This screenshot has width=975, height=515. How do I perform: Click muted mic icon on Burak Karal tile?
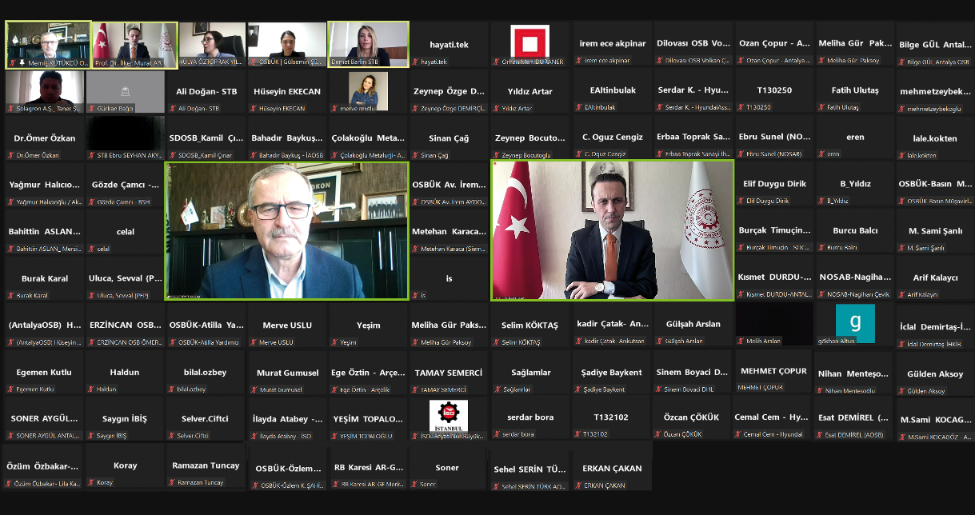point(11,295)
